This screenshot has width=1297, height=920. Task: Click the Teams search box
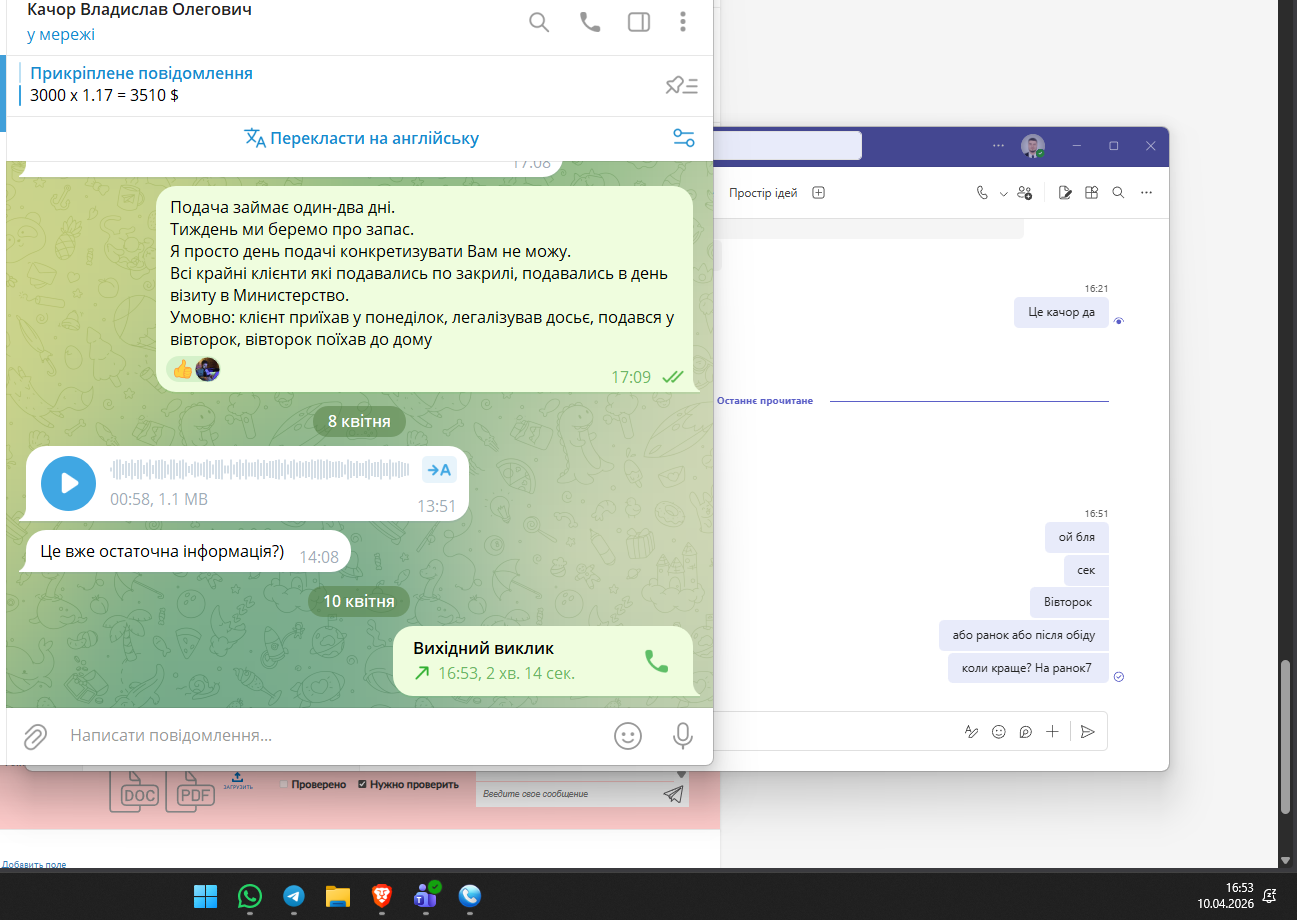(789, 146)
